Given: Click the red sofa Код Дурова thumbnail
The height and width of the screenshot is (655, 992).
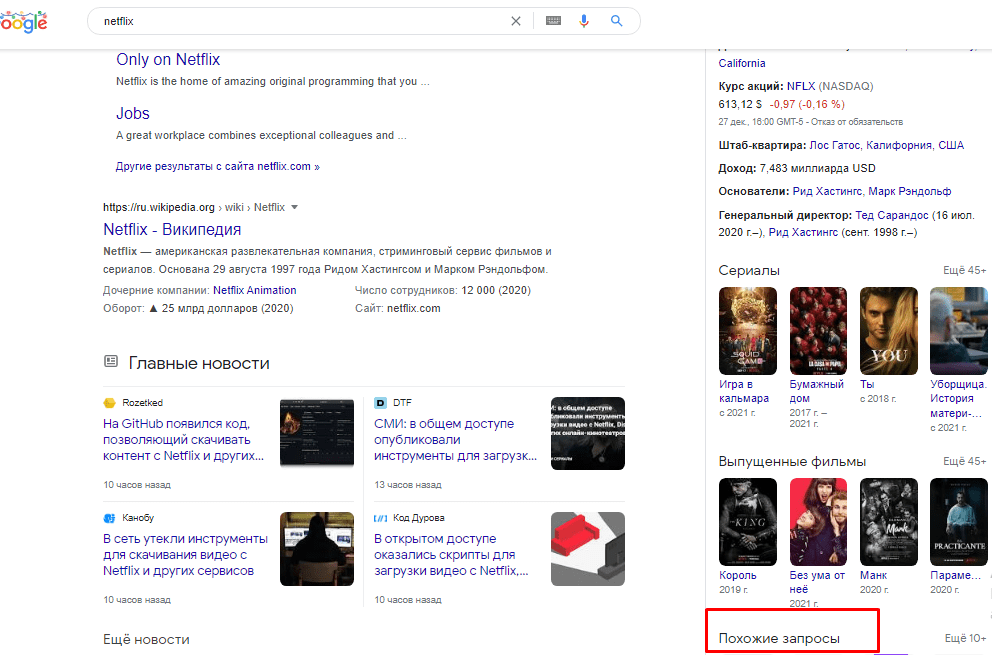Looking at the screenshot, I should click(588, 549).
